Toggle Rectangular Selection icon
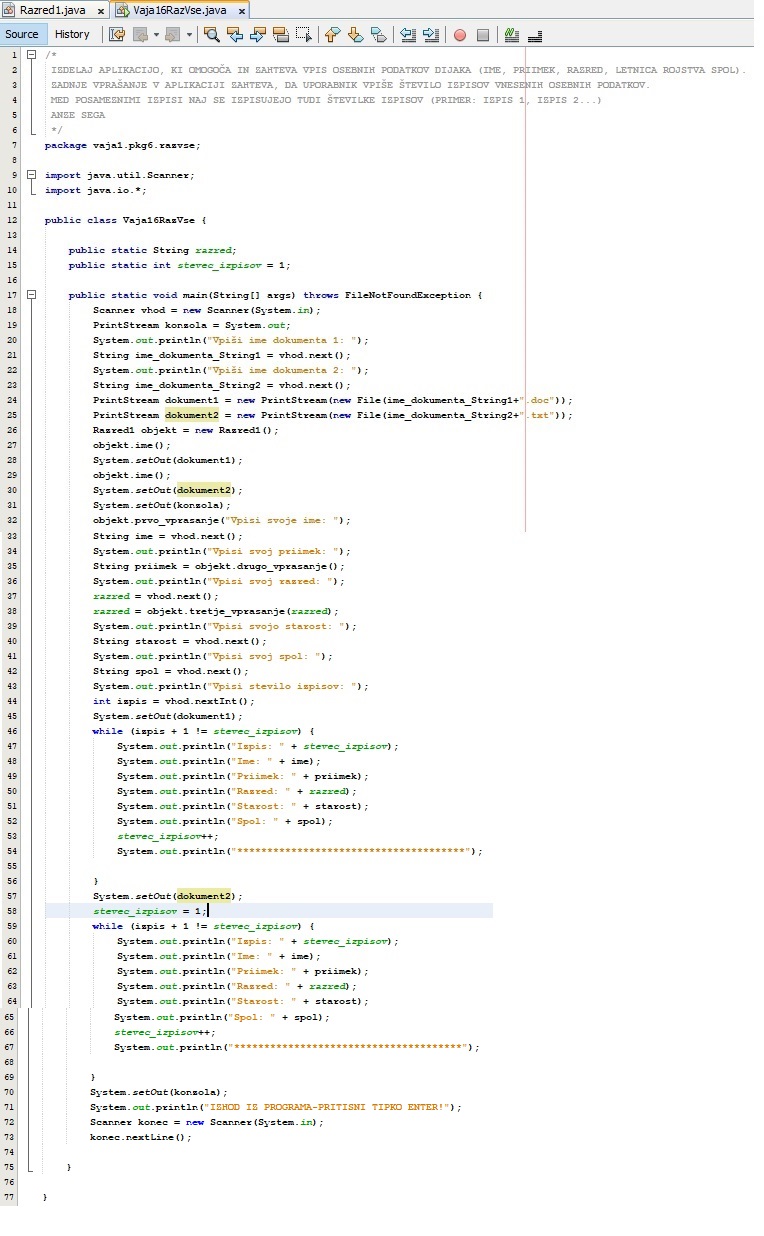The width and height of the screenshot is (764, 1236). click(x=304, y=34)
